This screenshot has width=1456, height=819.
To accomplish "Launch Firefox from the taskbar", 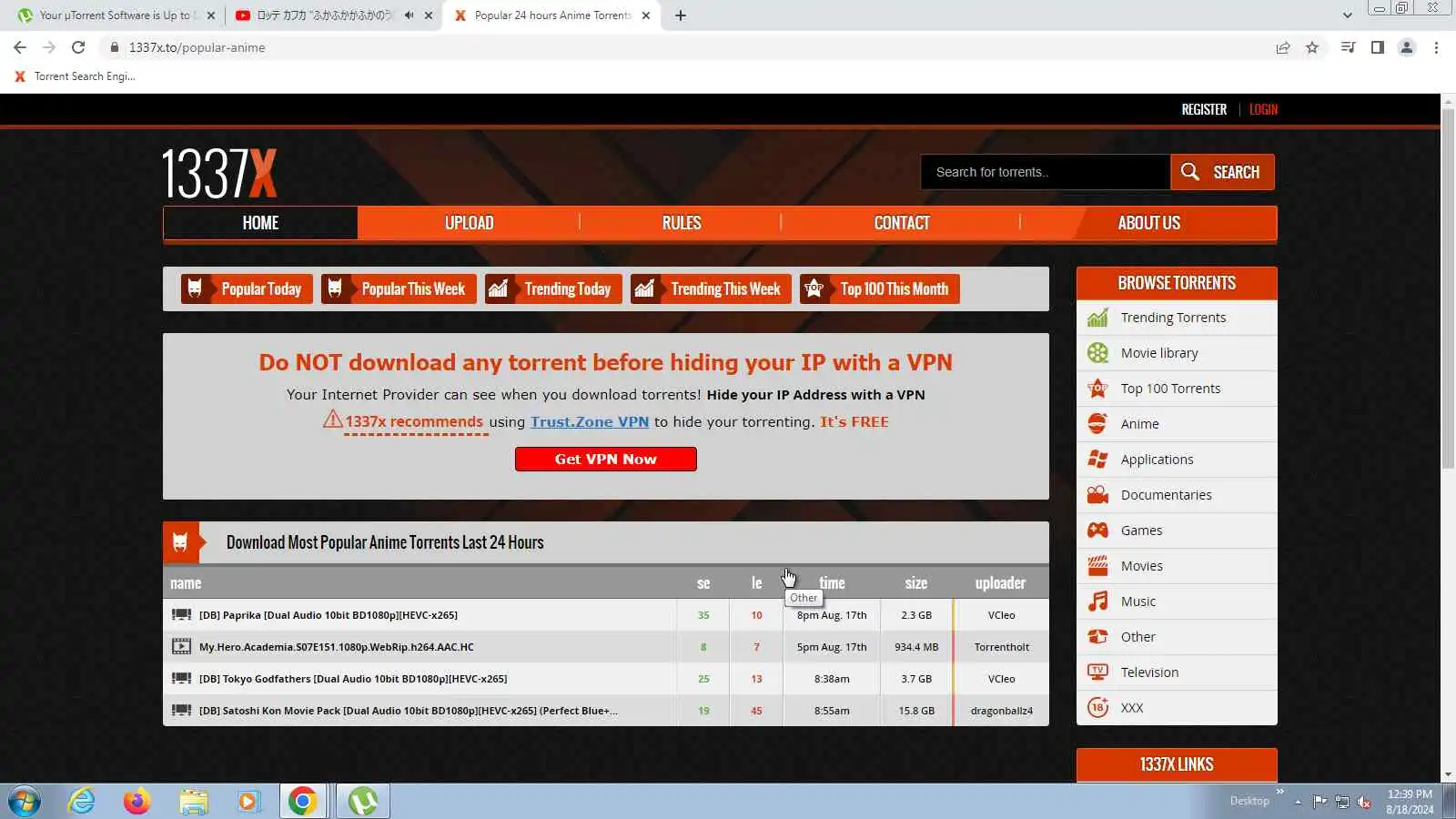I will click(x=136, y=801).
